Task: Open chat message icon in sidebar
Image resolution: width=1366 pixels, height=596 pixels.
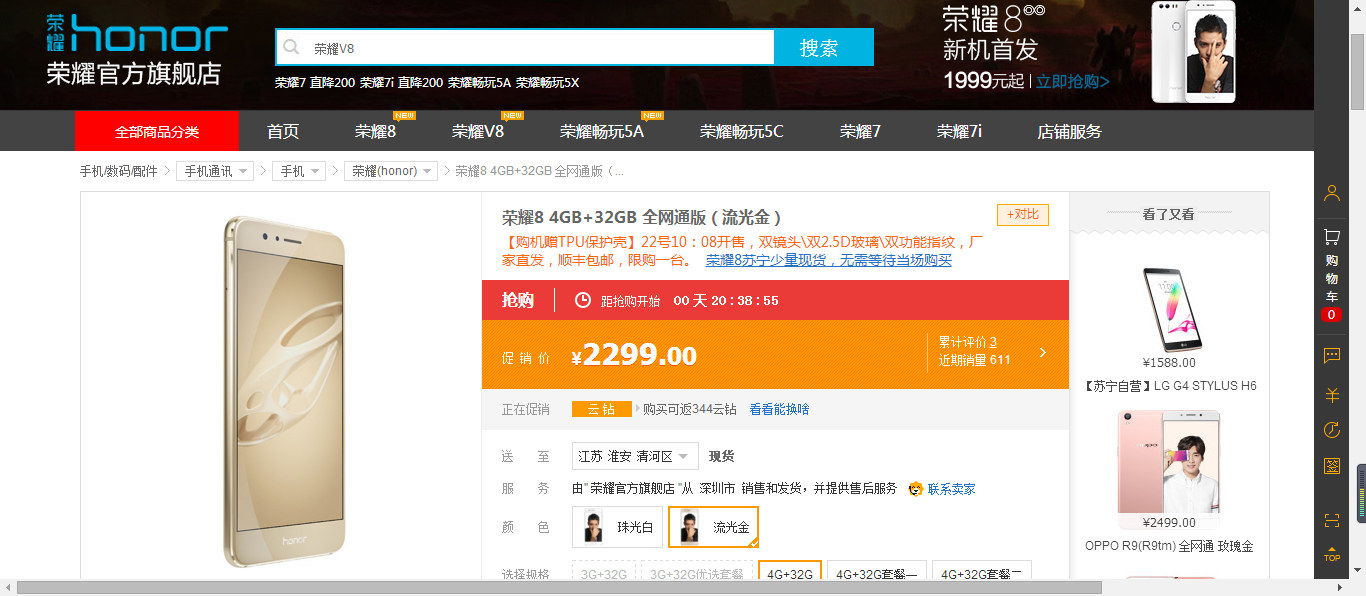Action: coord(1331,355)
